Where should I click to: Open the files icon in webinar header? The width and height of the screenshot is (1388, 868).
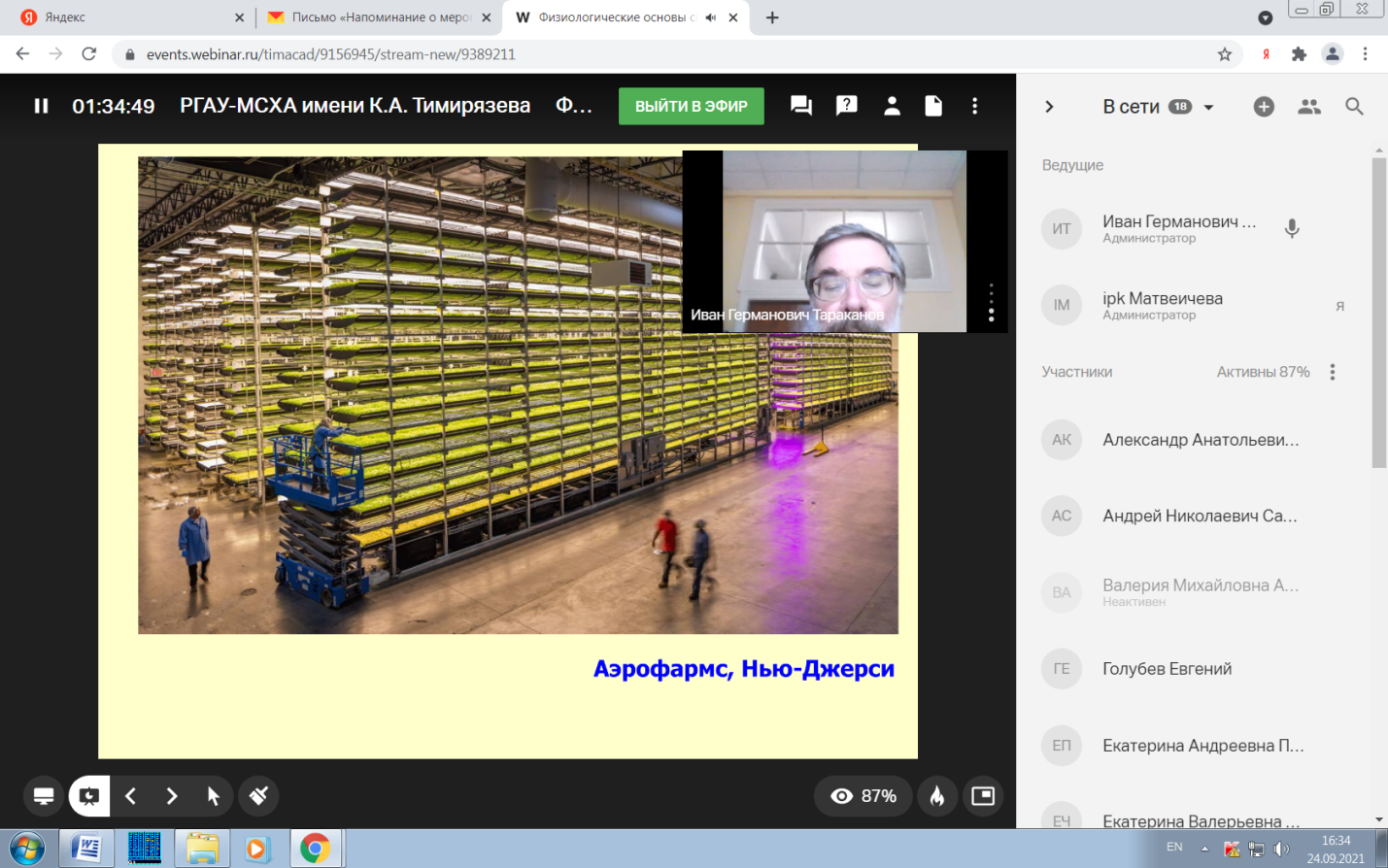[933, 106]
